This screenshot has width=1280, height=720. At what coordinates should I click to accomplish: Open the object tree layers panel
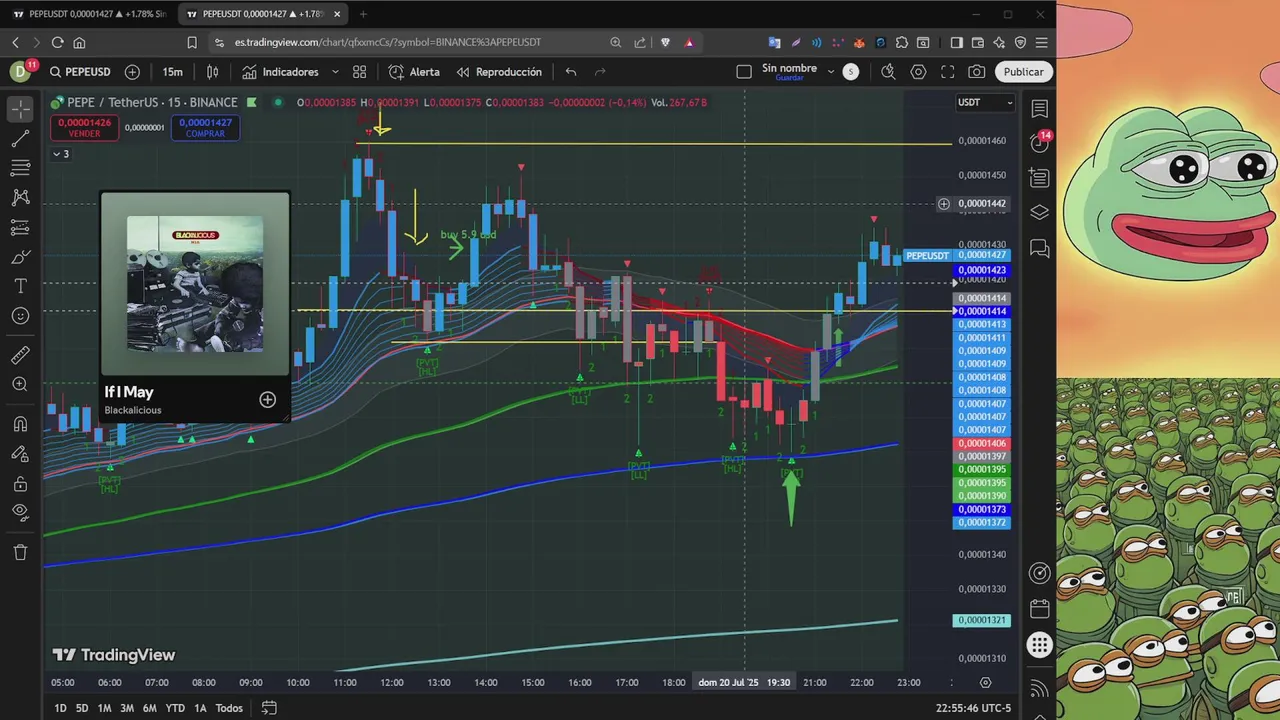1040,213
